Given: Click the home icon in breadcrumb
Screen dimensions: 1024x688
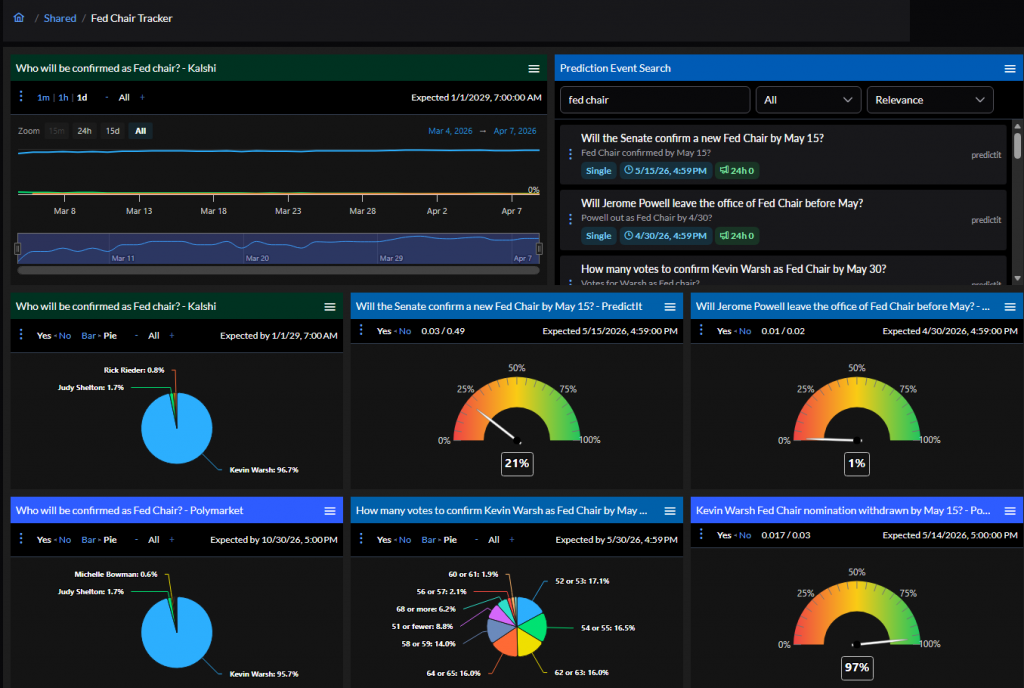Looking at the screenshot, I should [x=18, y=18].
